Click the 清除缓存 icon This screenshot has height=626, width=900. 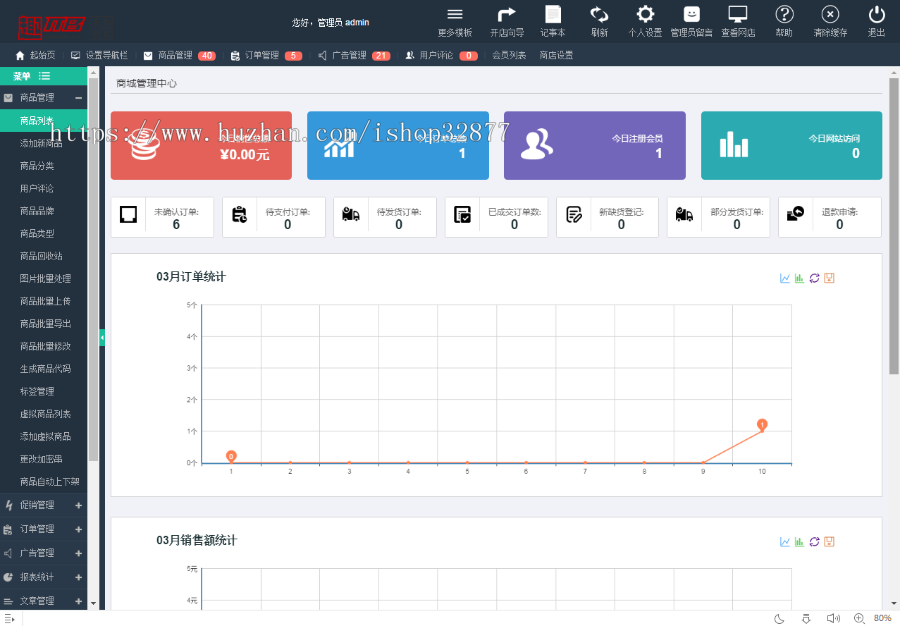pyautogui.click(x=830, y=15)
